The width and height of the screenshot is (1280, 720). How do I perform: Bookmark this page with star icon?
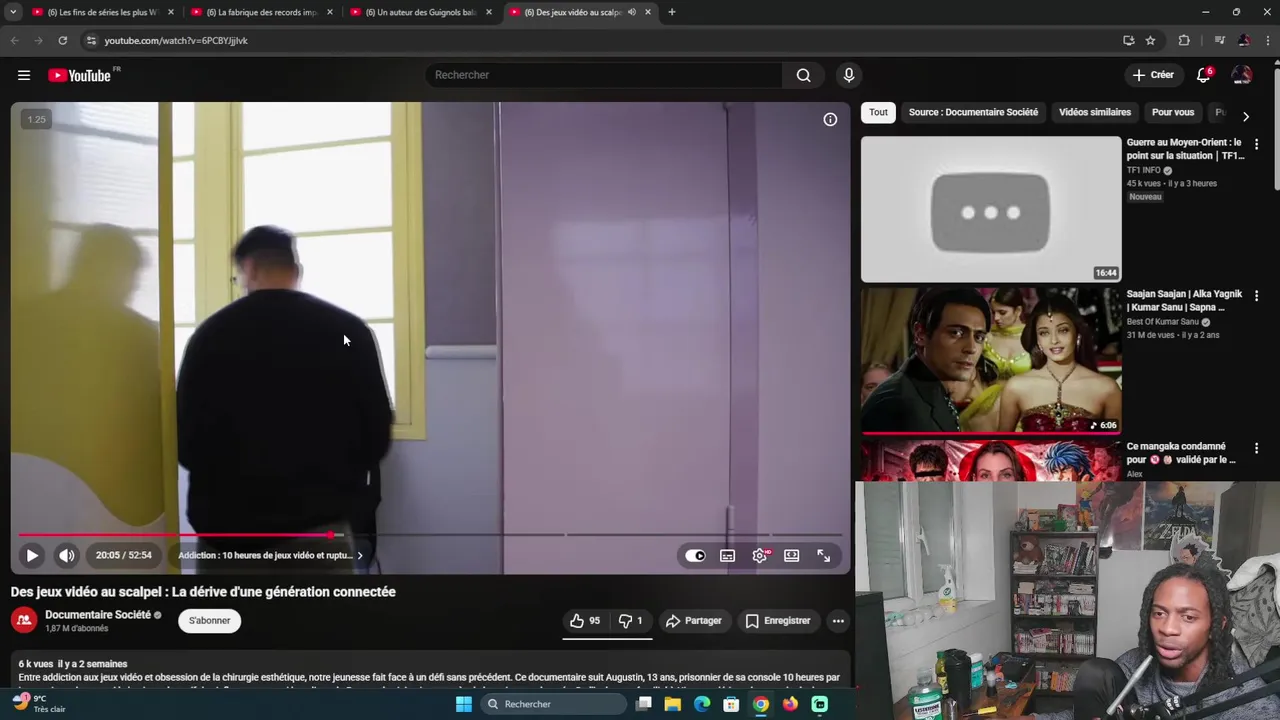(1150, 40)
